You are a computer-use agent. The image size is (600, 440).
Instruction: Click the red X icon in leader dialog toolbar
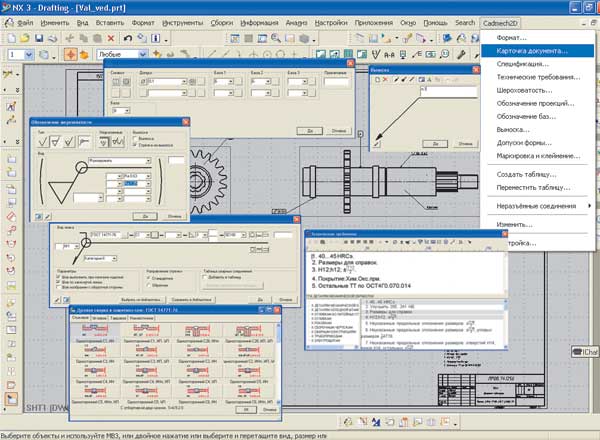(x=385, y=80)
